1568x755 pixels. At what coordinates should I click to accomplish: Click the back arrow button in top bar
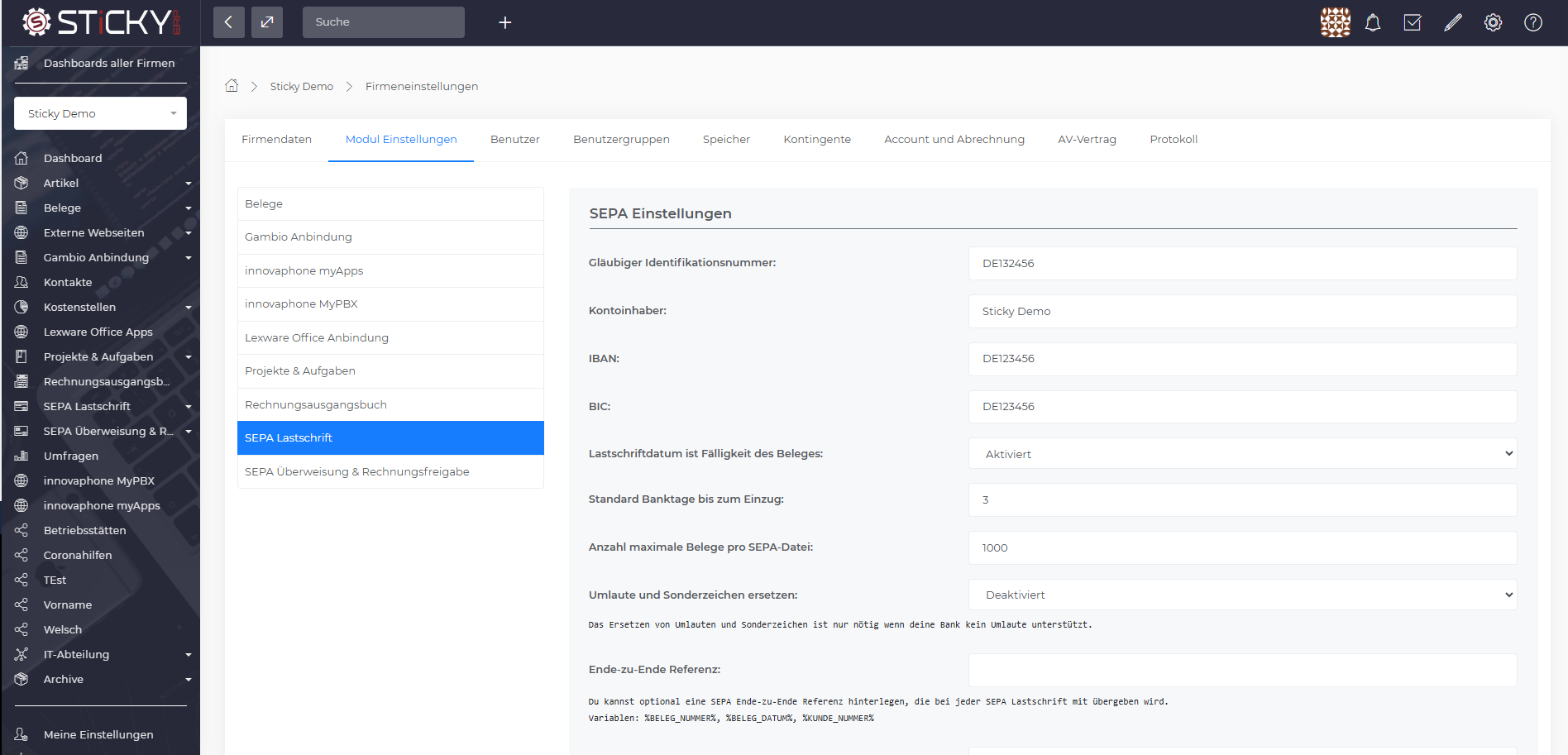(228, 22)
